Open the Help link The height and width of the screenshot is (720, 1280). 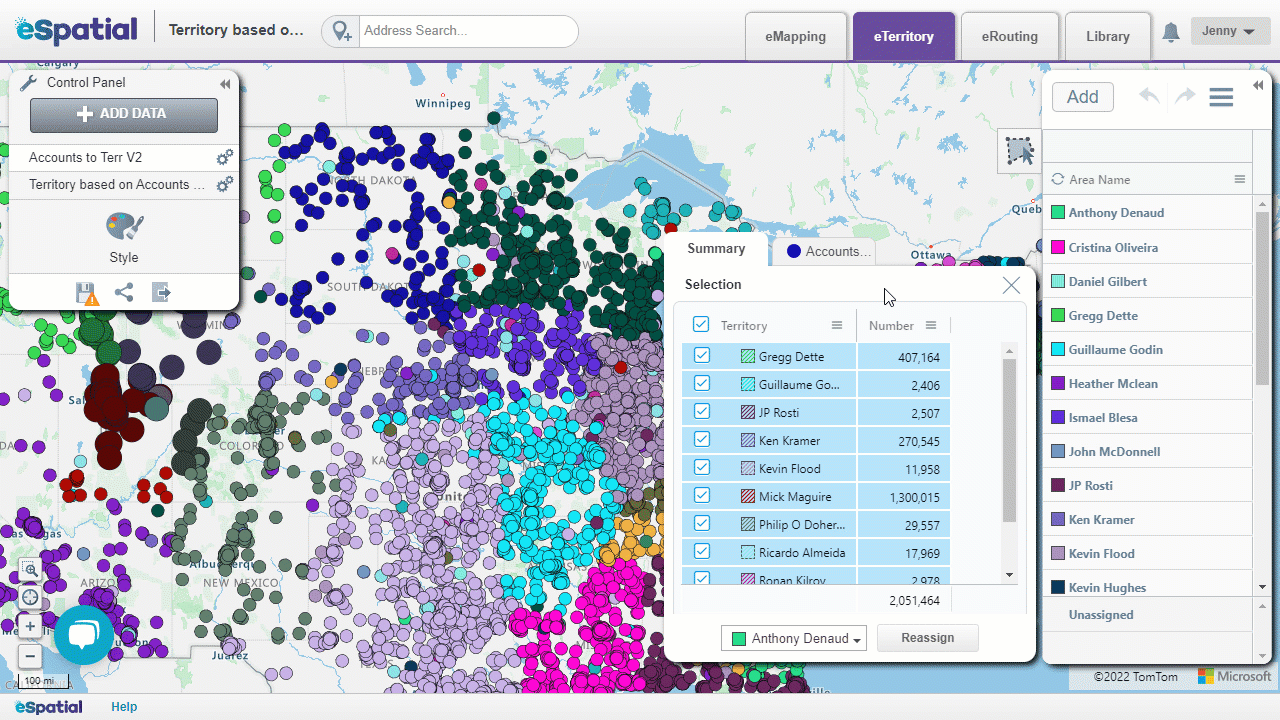[124, 707]
